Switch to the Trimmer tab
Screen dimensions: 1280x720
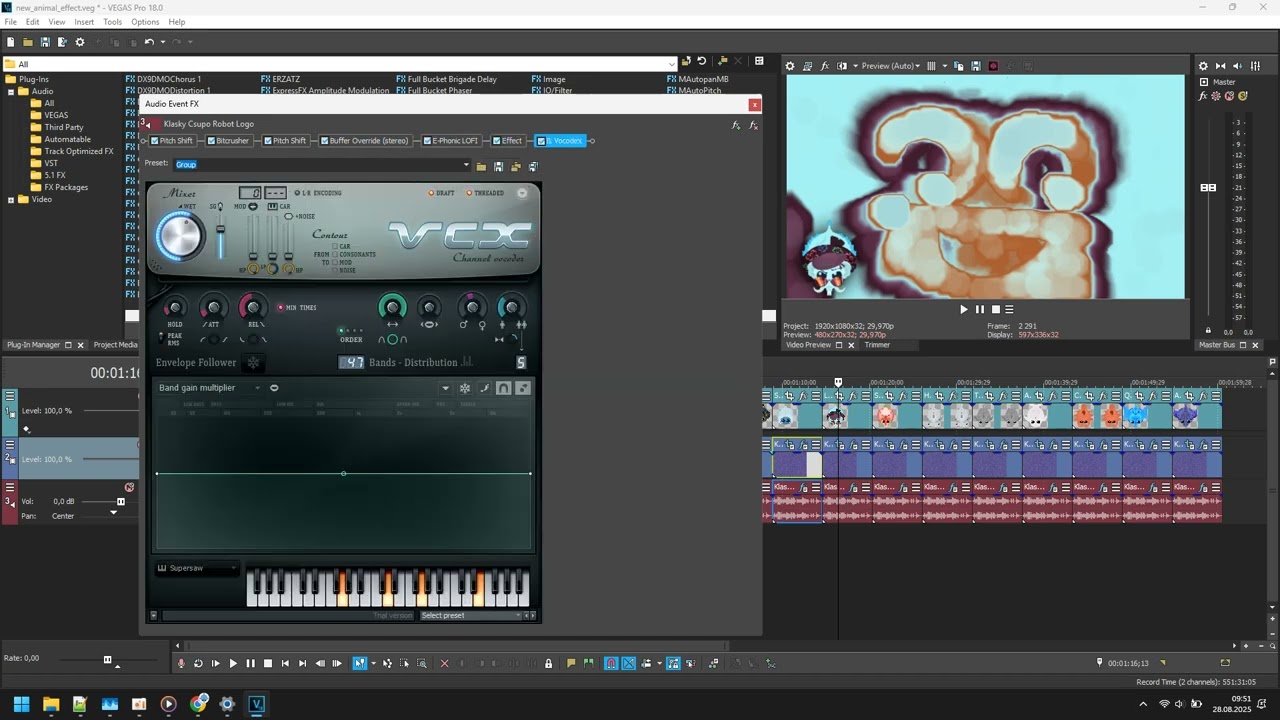pyautogui.click(x=877, y=345)
